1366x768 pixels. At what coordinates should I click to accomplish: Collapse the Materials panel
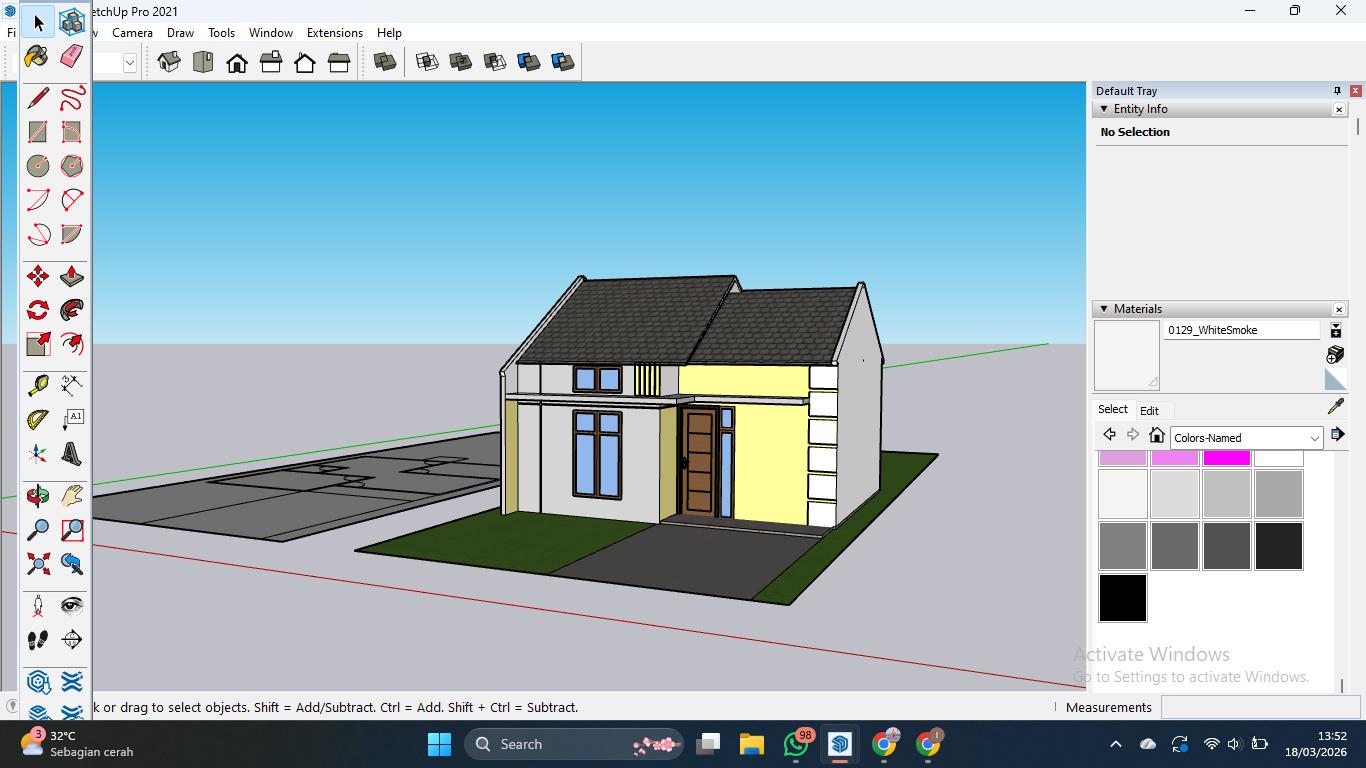pyautogui.click(x=1104, y=309)
